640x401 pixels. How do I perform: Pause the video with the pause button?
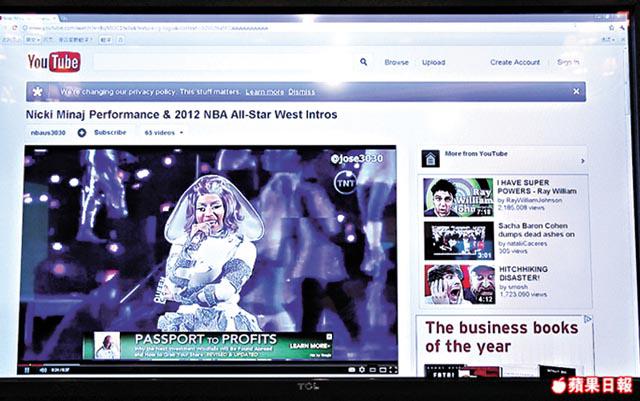(27, 370)
